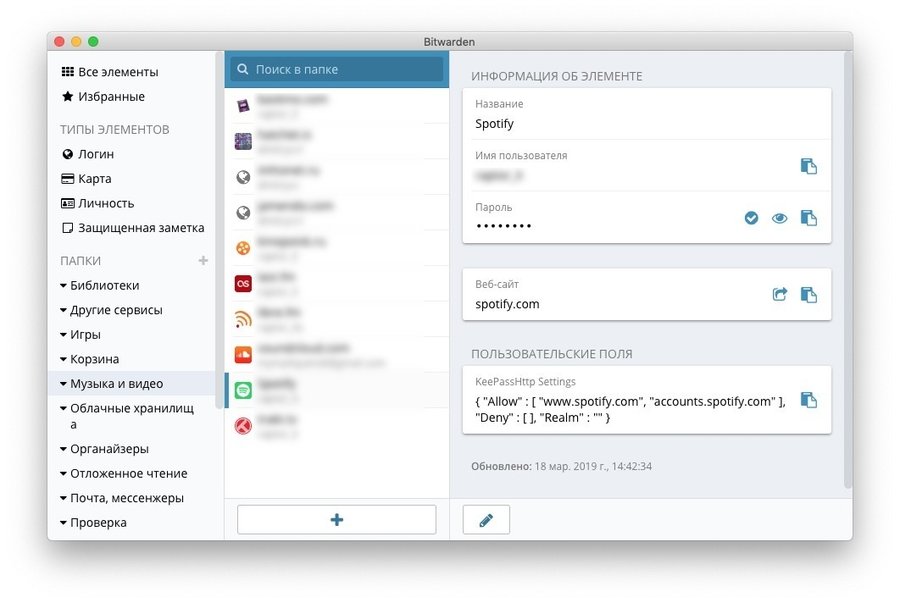900x603 pixels.
Task: Copy the Пароль value
Action: coord(809,218)
